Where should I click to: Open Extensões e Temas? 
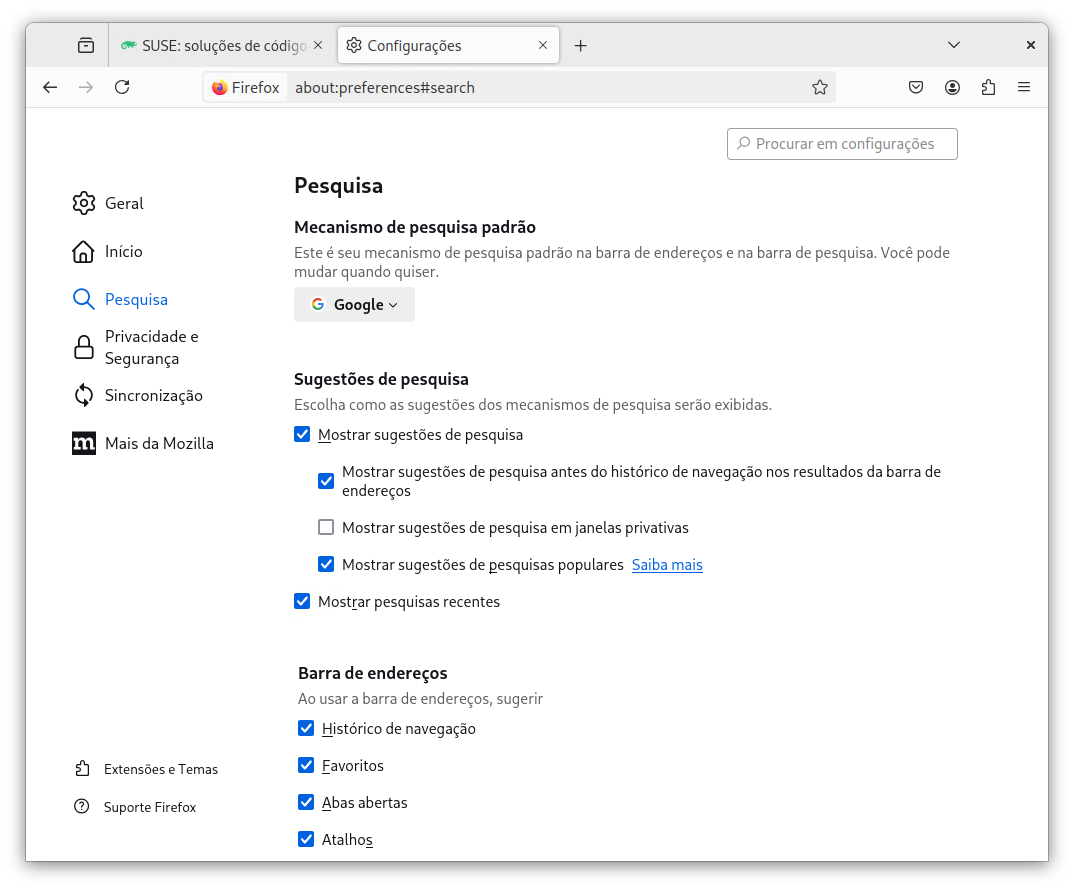160,769
